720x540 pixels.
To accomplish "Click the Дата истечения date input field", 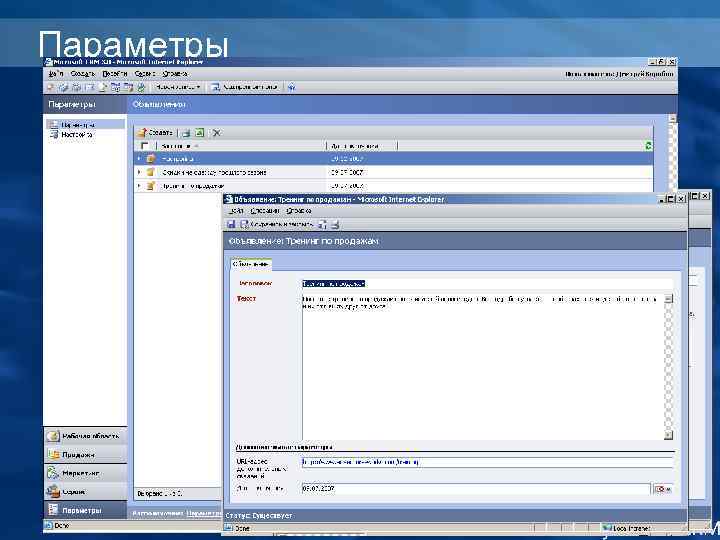I will (x=476, y=489).
